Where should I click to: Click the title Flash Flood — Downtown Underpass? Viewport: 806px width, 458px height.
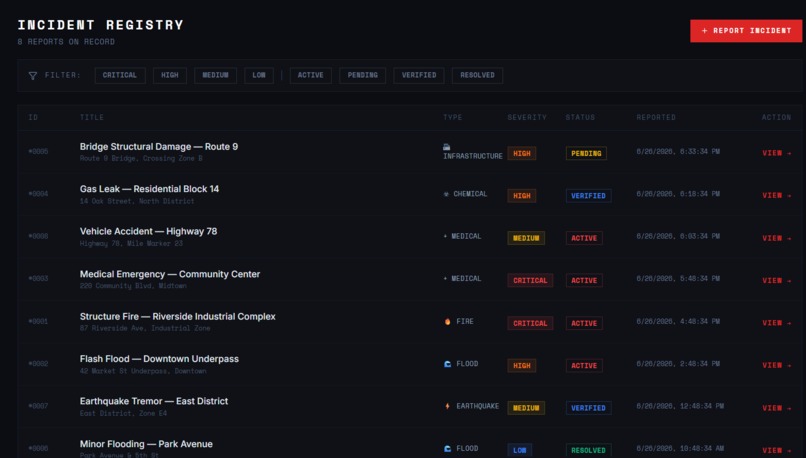(159, 359)
